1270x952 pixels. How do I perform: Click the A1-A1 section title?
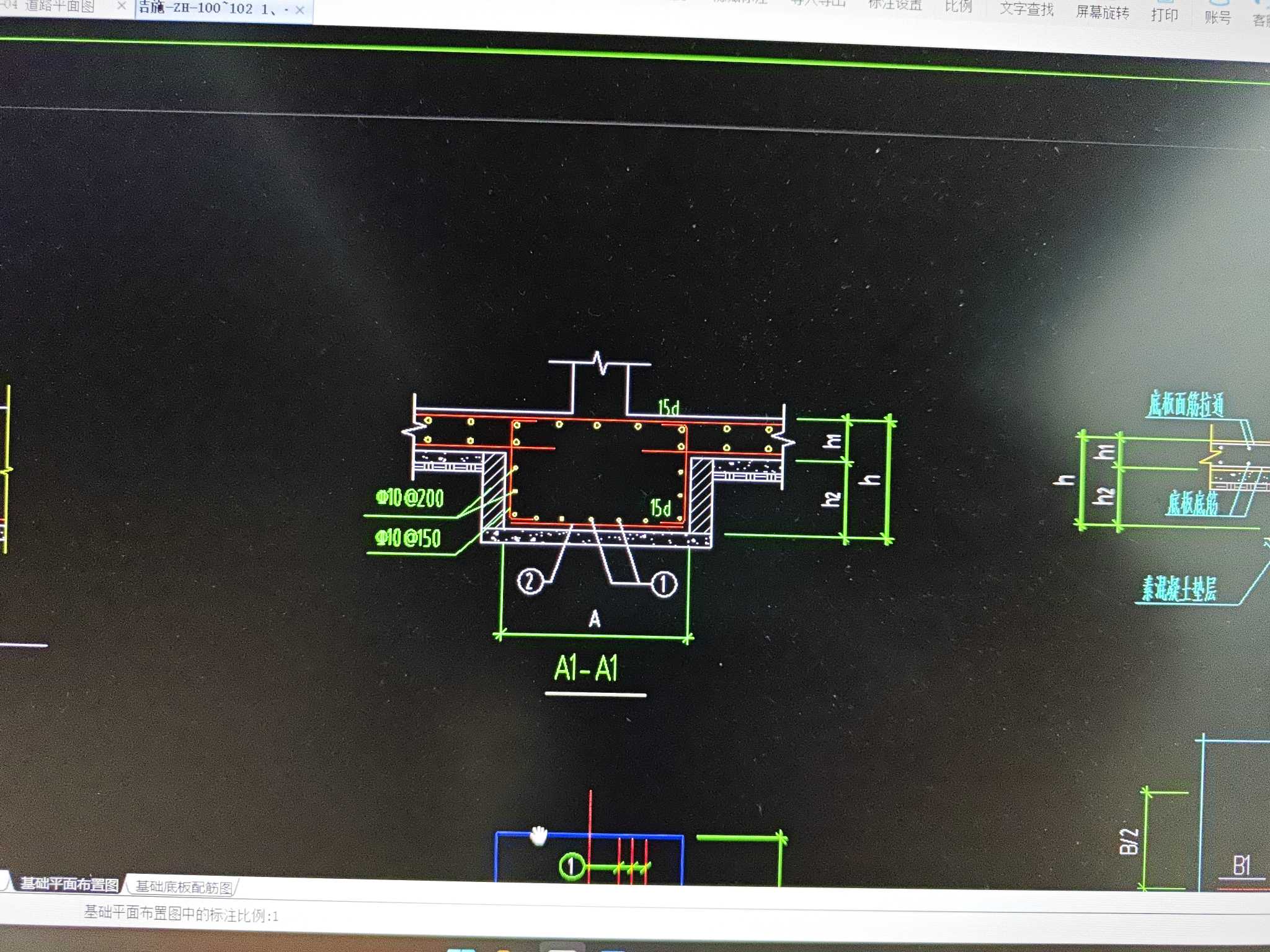coord(586,668)
